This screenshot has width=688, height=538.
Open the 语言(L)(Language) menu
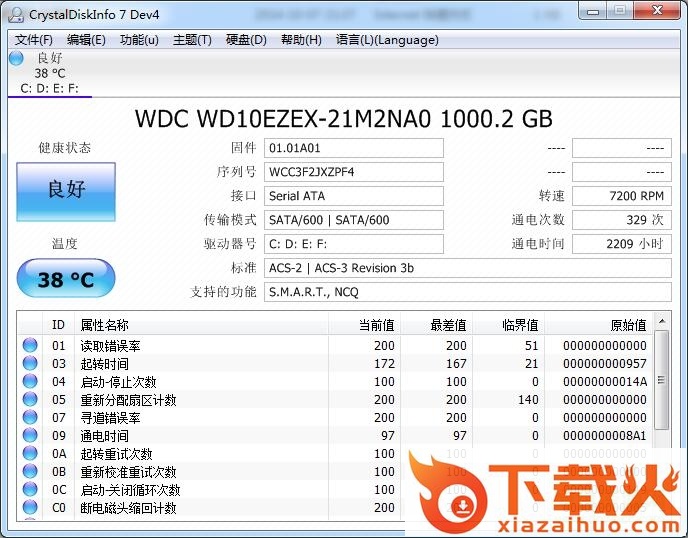pyautogui.click(x=387, y=40)
